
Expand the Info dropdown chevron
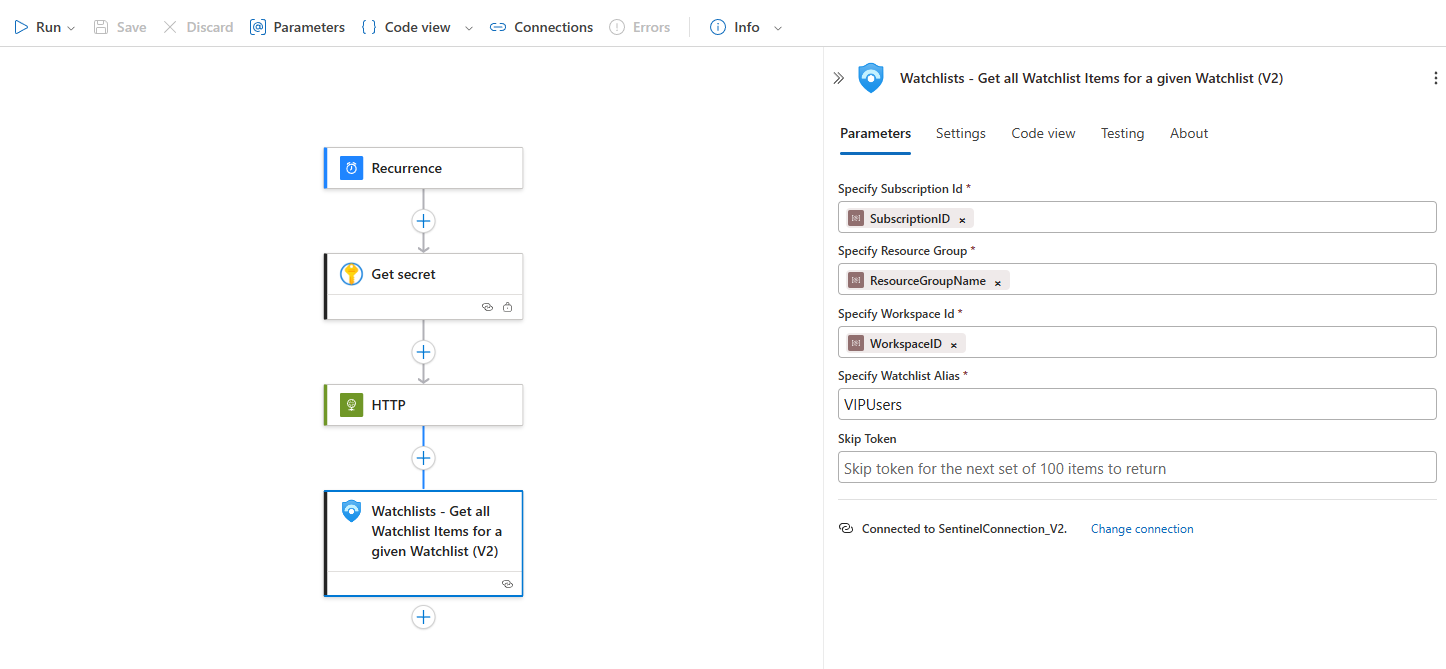(x=778, y=28)
